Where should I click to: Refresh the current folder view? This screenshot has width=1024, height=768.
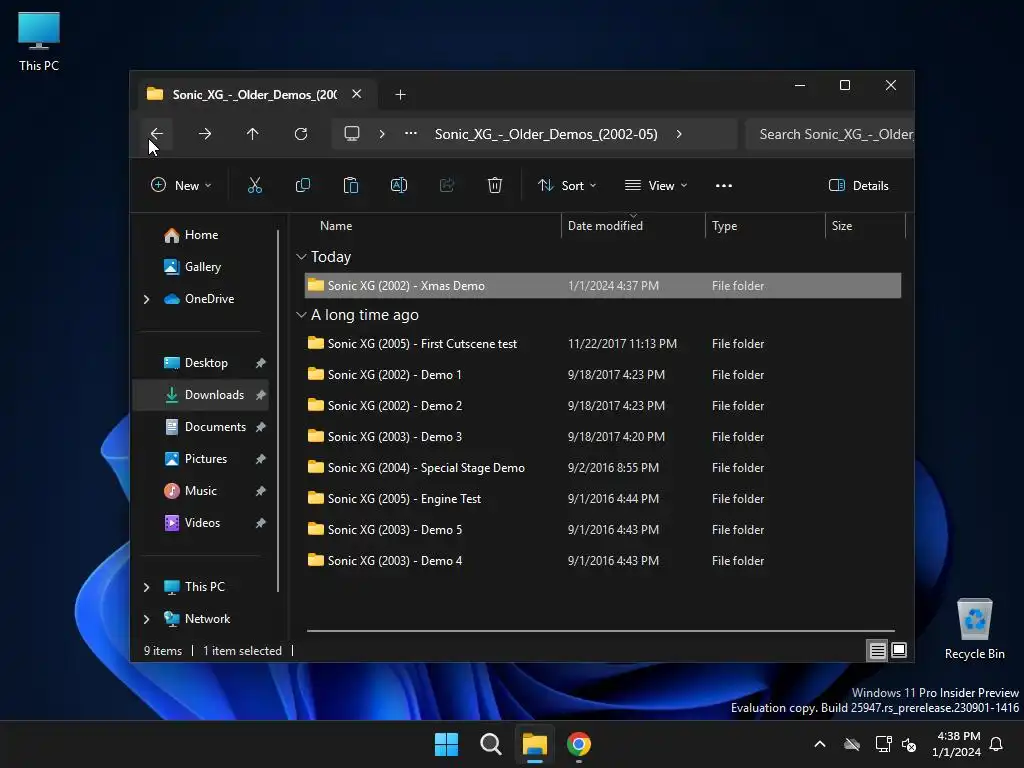301,134
